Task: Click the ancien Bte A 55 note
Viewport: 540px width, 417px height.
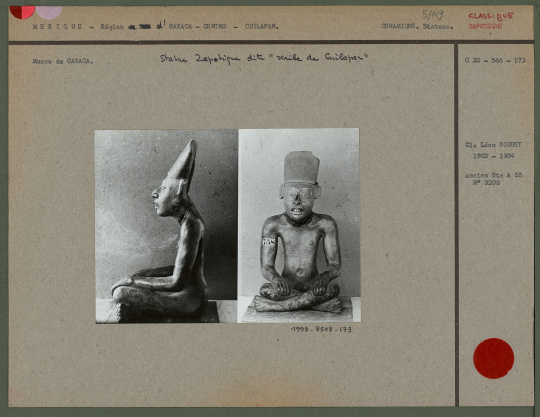Action: [494, 175]
